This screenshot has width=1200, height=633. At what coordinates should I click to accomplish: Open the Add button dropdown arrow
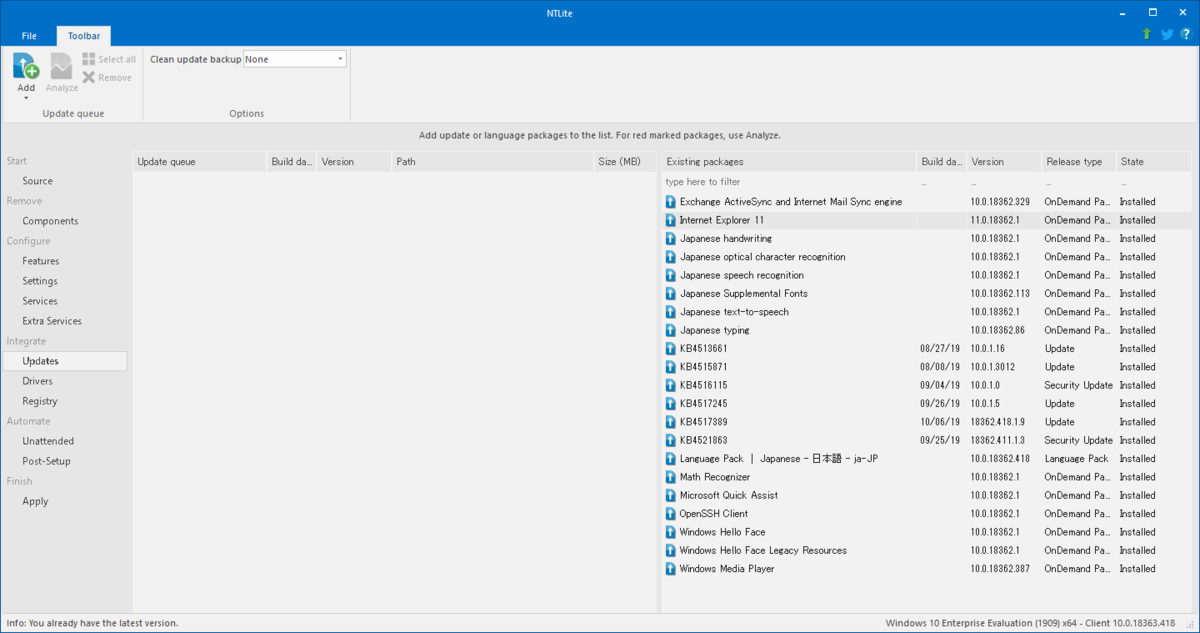(x=26, y=99)
